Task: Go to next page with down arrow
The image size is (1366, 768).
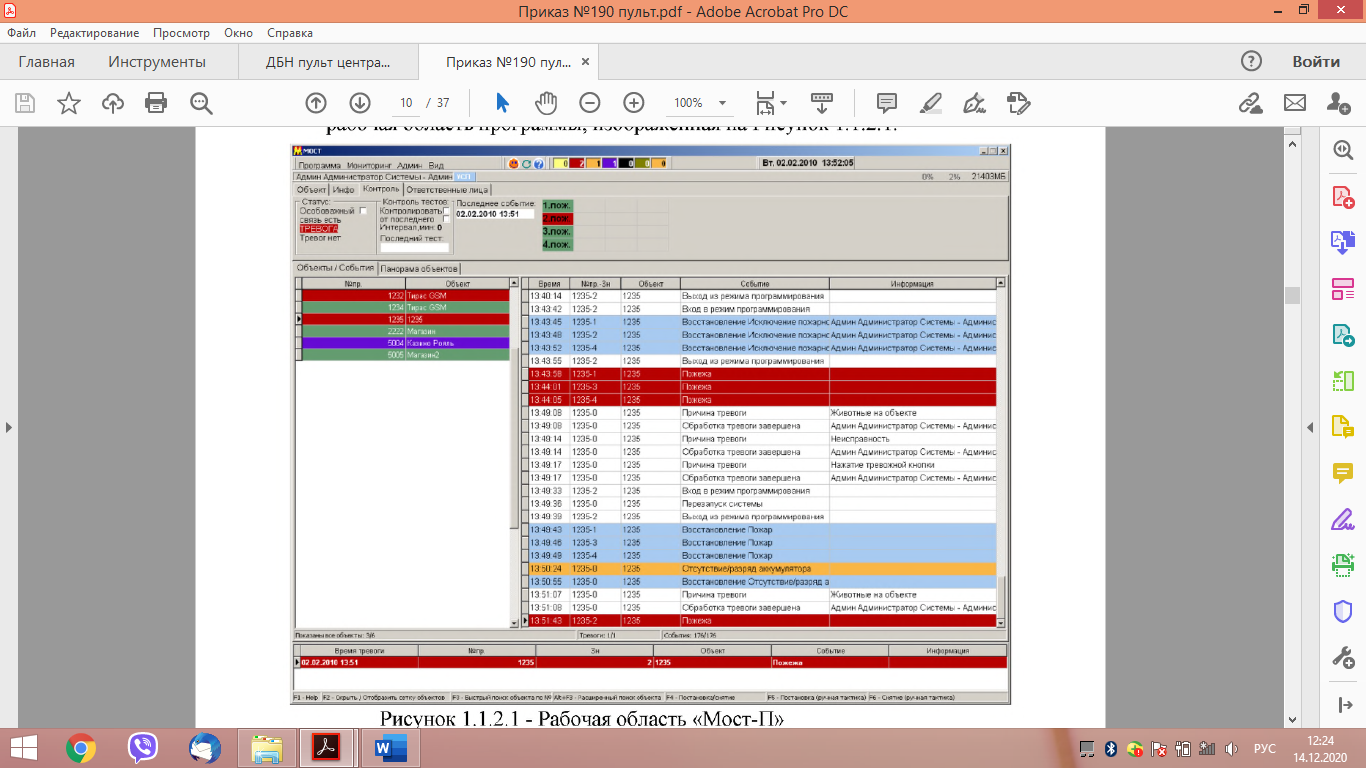Action: click(360, 102)
